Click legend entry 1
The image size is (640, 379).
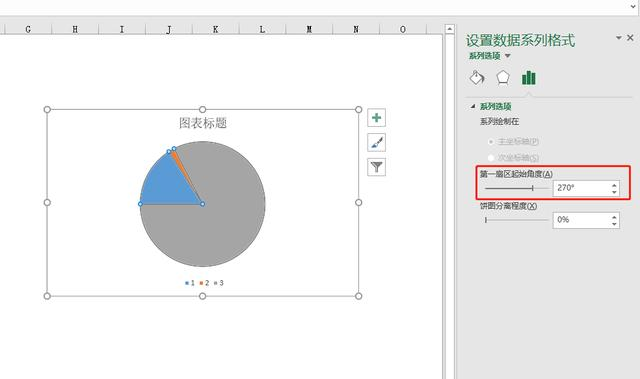[189, 283]
